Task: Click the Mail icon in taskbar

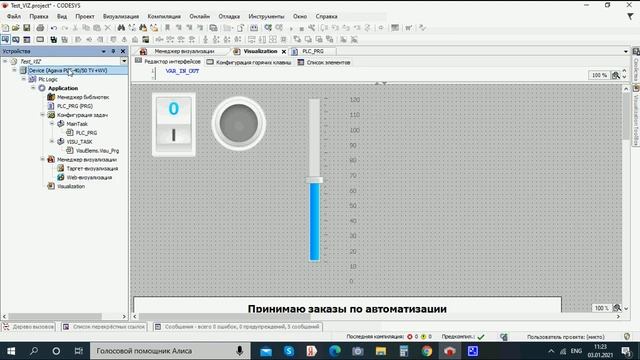Action: (x=266, y=351)
